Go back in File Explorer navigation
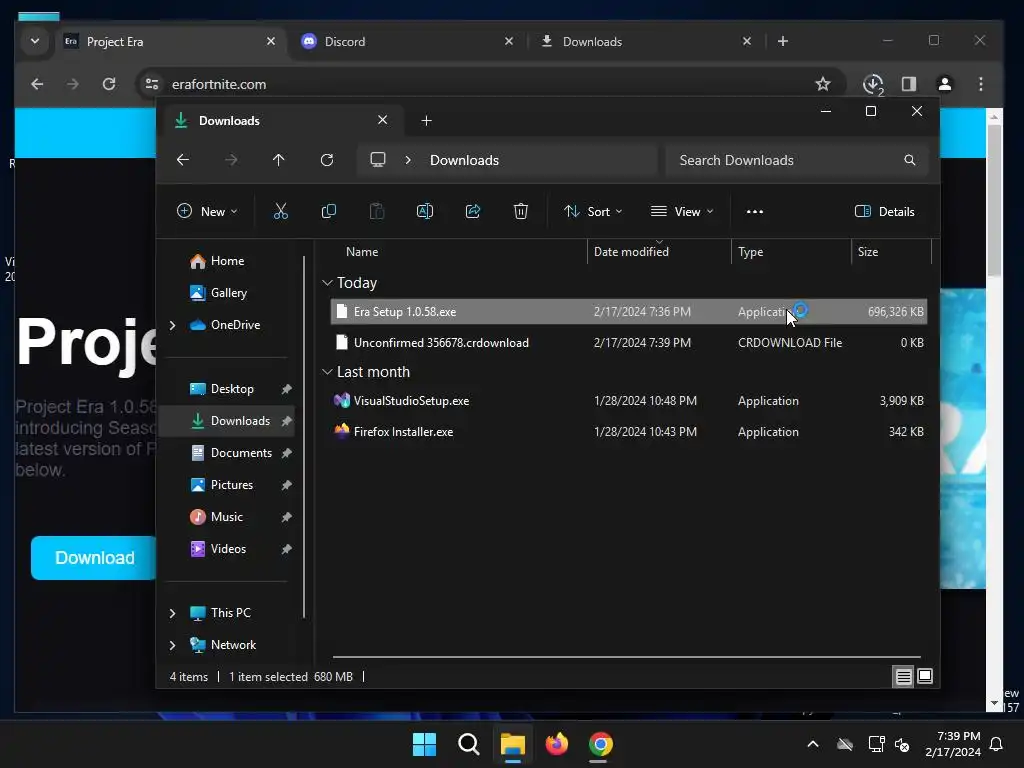The image size is (1024, 768). pos(183,160)
